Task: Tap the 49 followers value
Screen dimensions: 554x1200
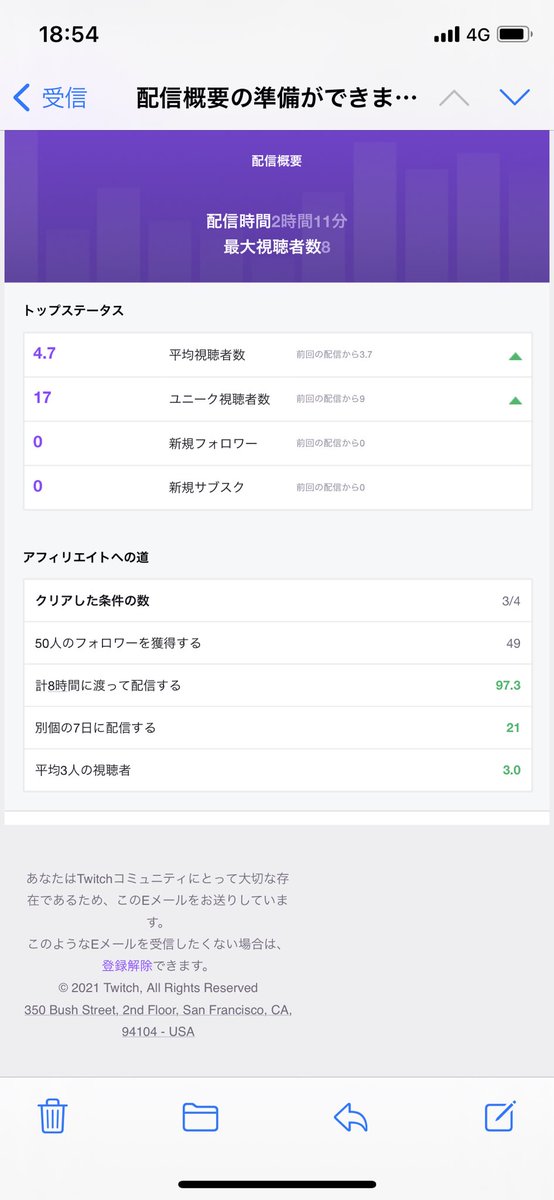Action: 513,643
